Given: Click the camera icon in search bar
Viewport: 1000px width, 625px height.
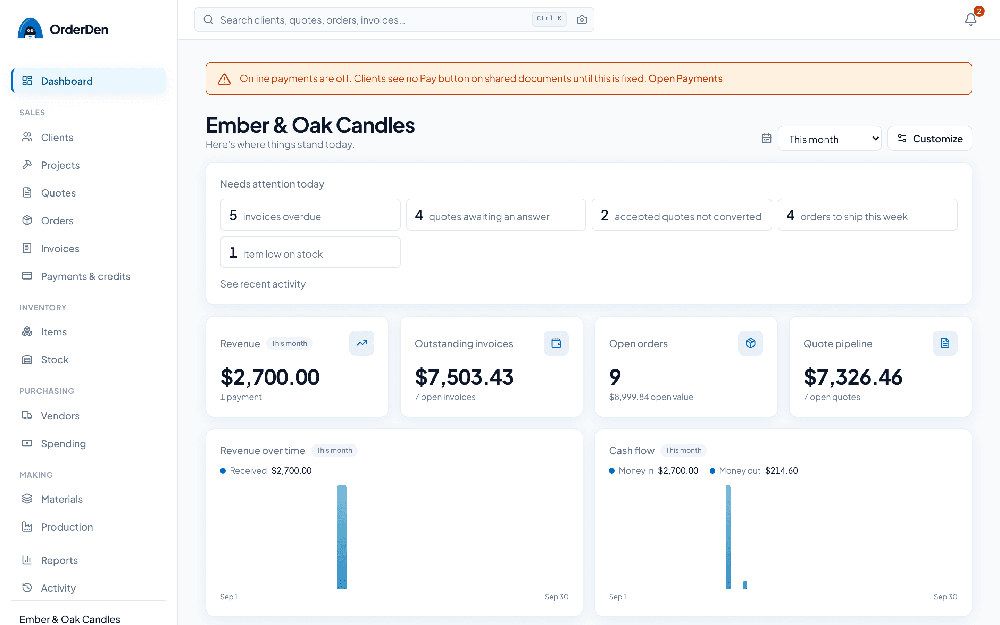Looking at the screenshot, I should (582, 20).
